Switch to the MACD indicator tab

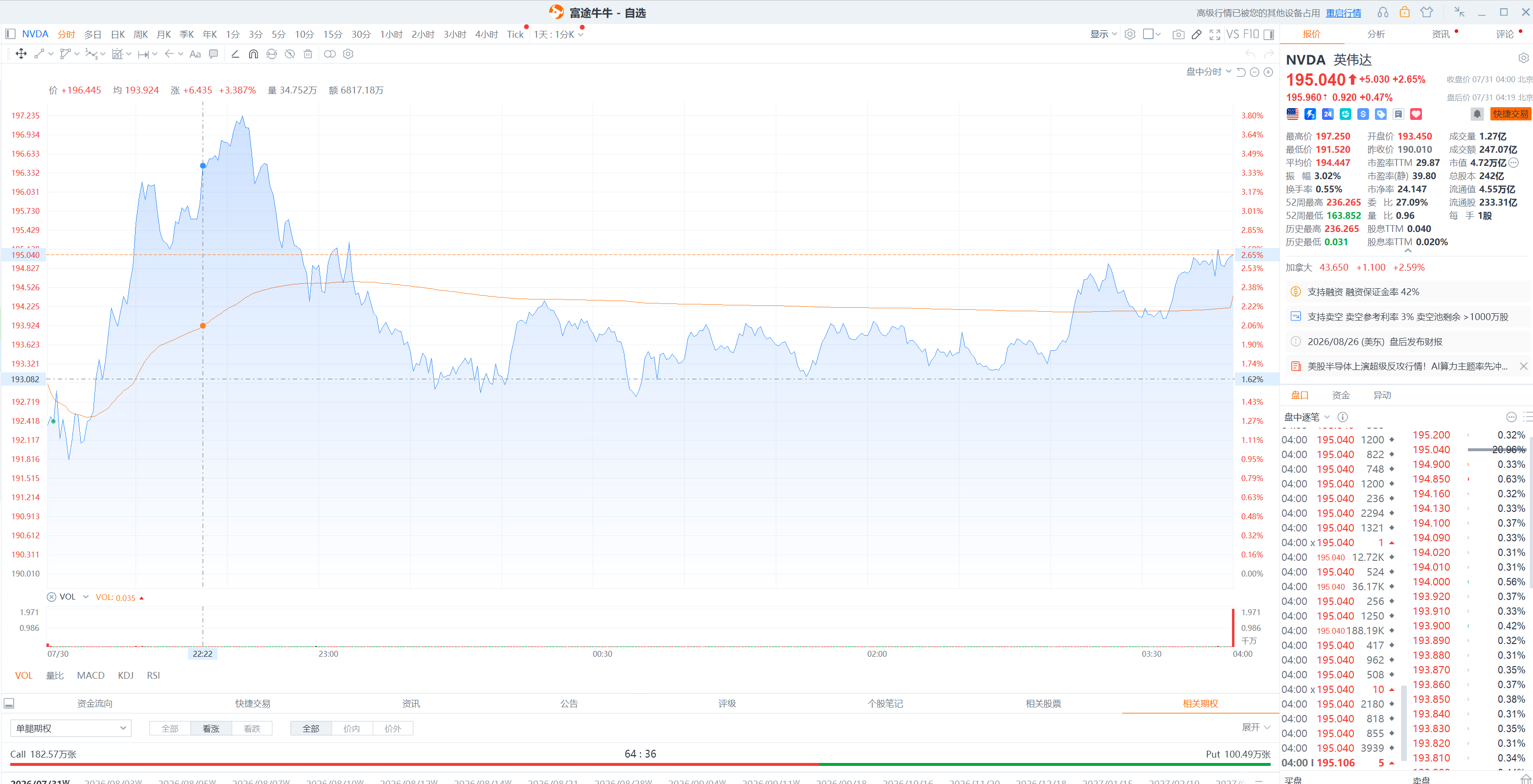tap(91, 676)
